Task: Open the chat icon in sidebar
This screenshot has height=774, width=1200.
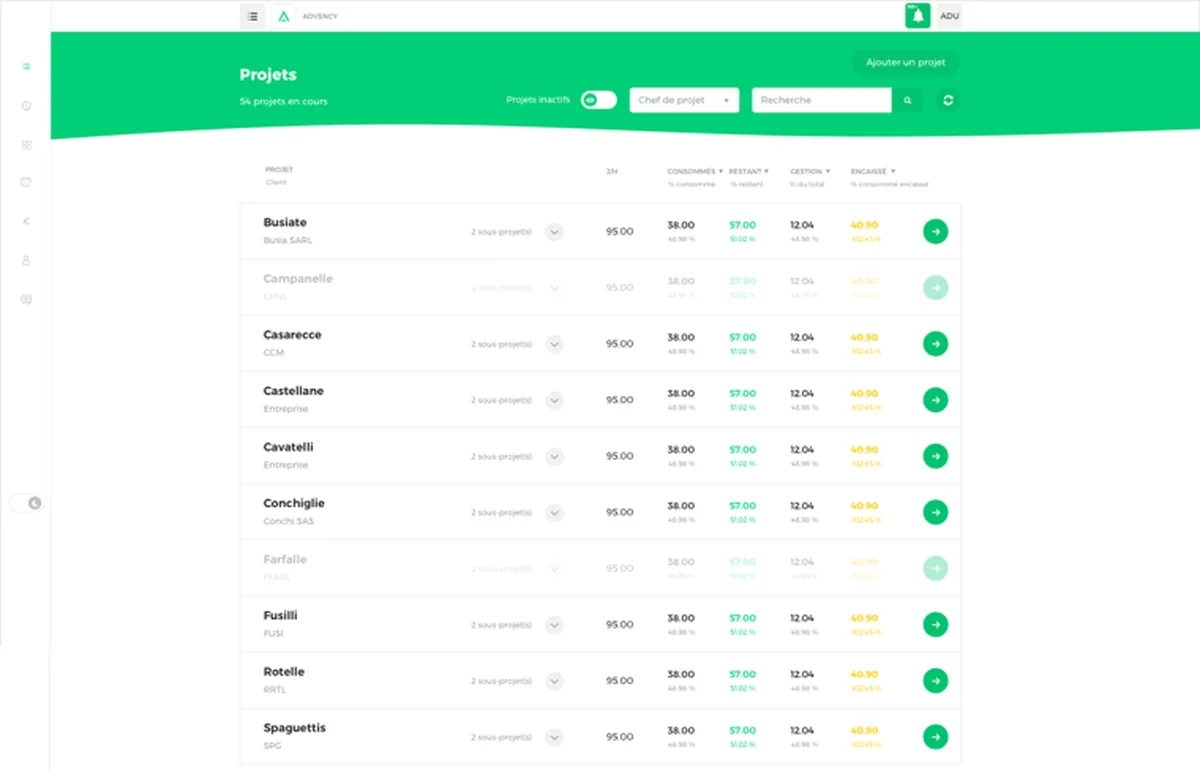Action: pyautogui.click(x=26, y=299)
